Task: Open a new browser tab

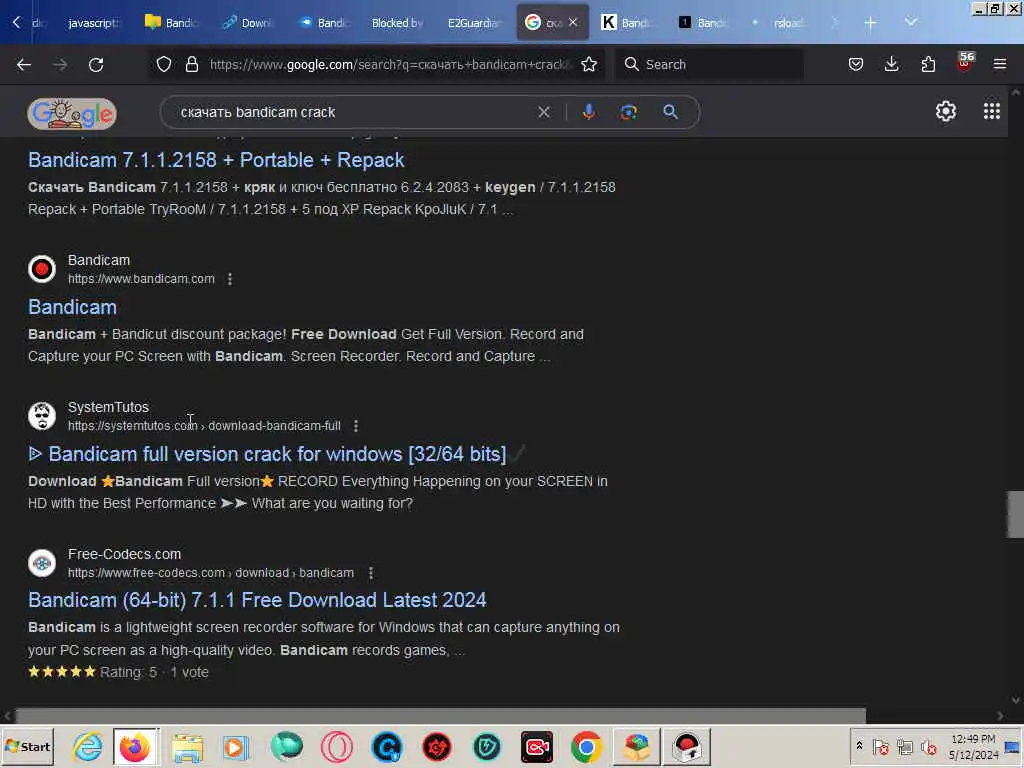Action: coord(870,23)
